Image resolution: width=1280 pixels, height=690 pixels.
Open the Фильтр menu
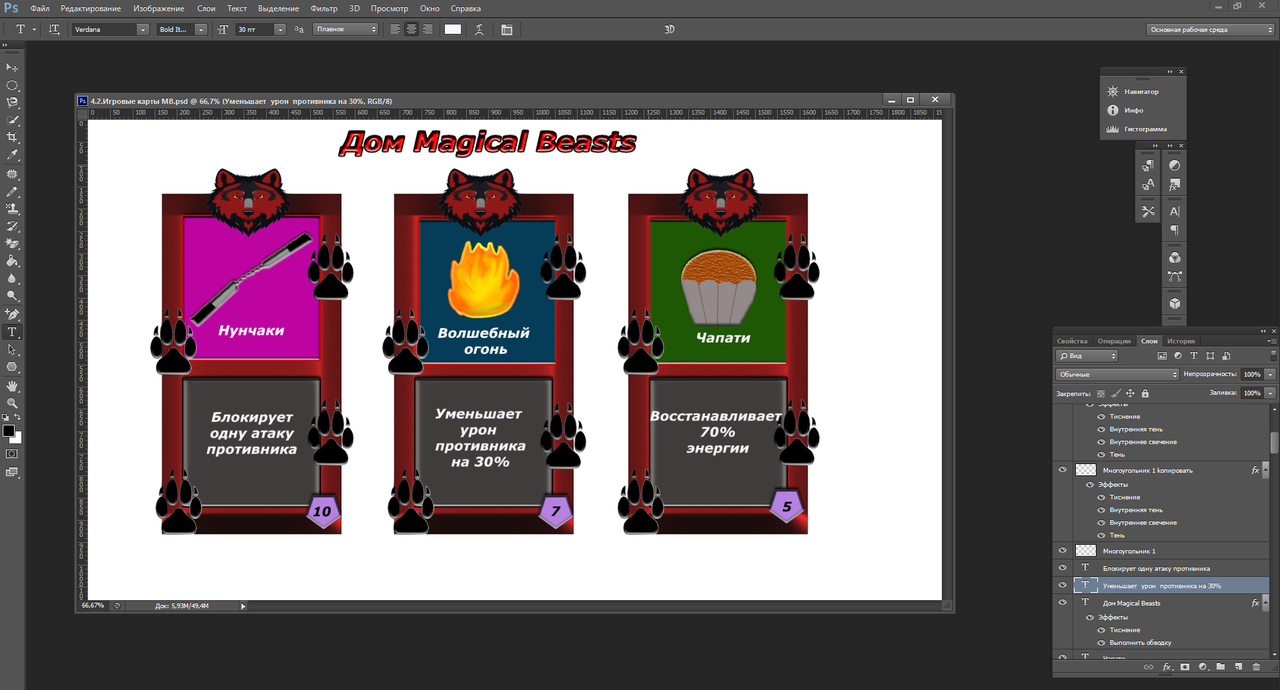tap(324, 8)
